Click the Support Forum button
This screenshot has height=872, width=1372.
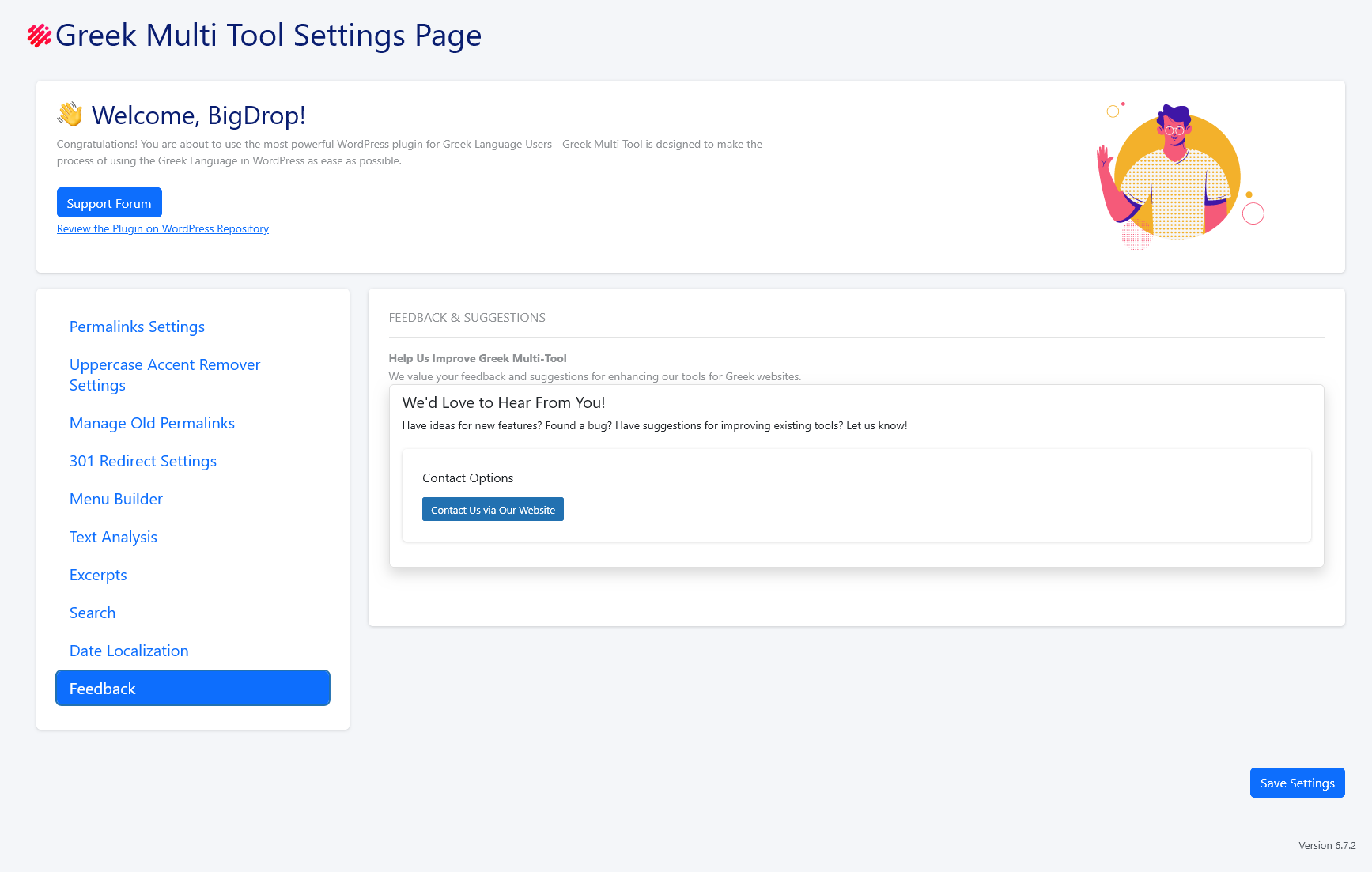coord(109,202)
